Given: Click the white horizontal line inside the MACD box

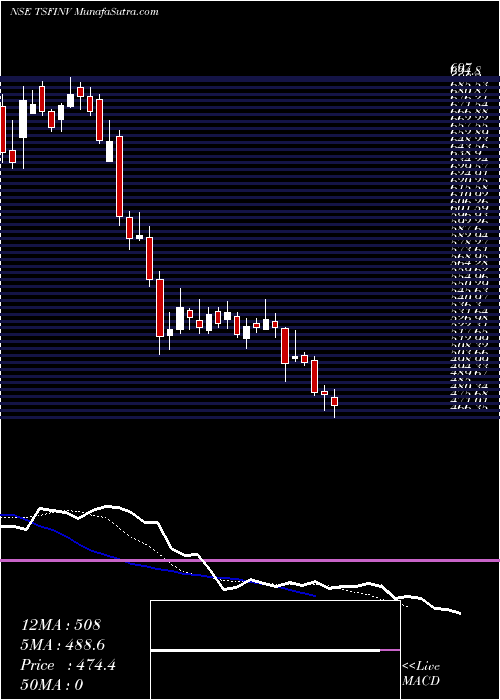Looking at the screenshot, I should tap(265, 650).
